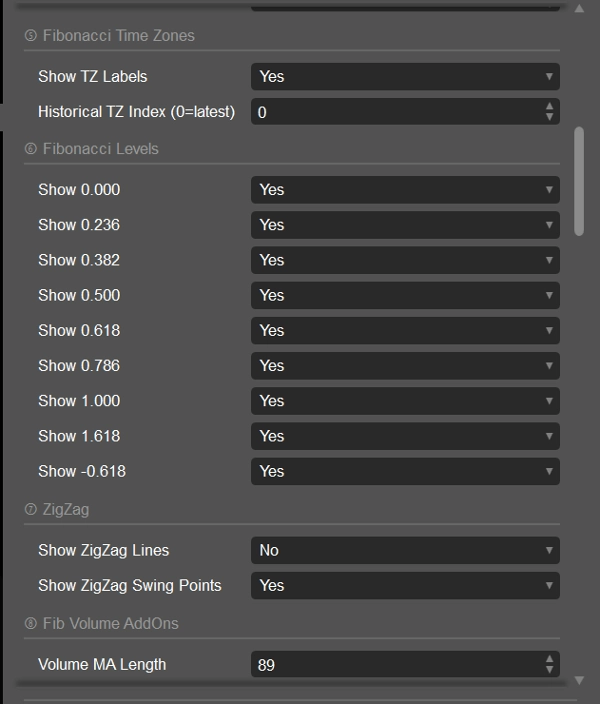This screenshot has width=600, height=704.
Task: Open the Show 0.236 dropdown
Action: [x=405, y=225]
